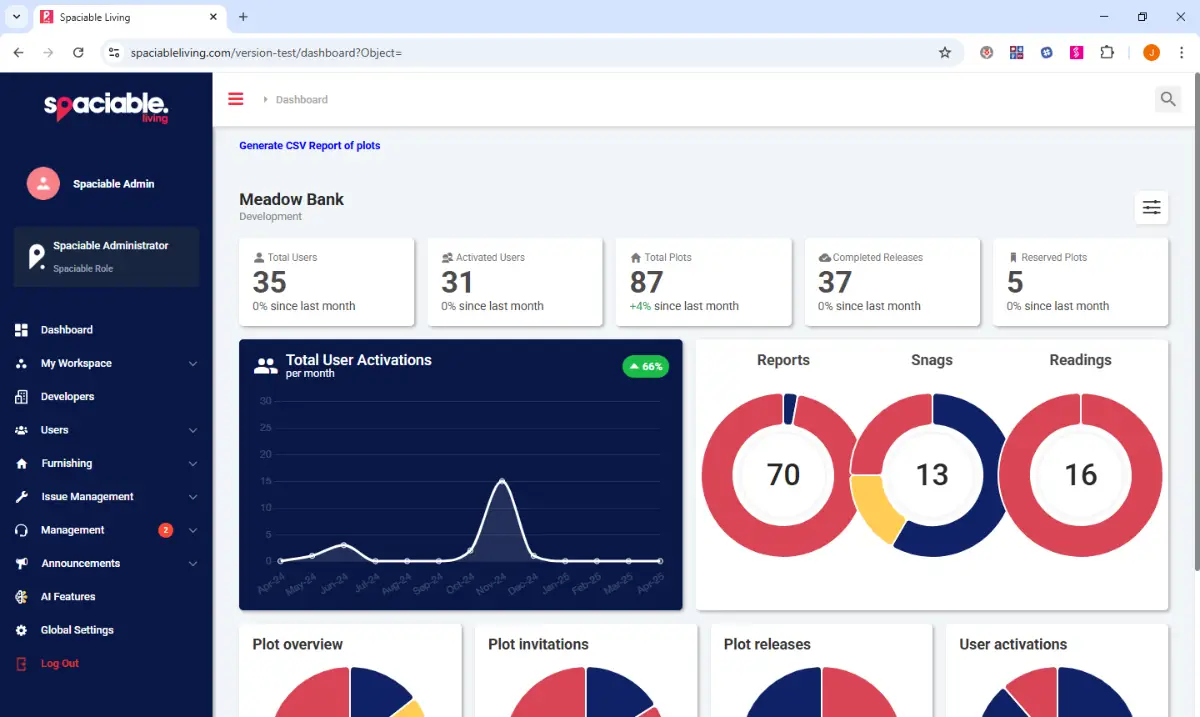This screenshot has height=717, width=1200.
Task: Click the Activated Users value 31
Action: point(457,282)
